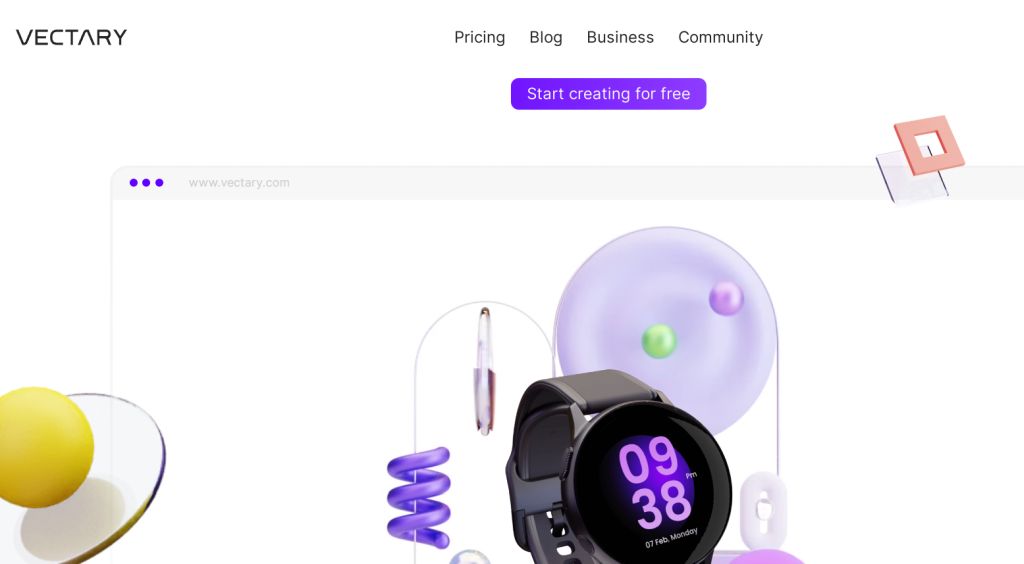
Task: Visit the Community page
Action: [x=720, y=38]
